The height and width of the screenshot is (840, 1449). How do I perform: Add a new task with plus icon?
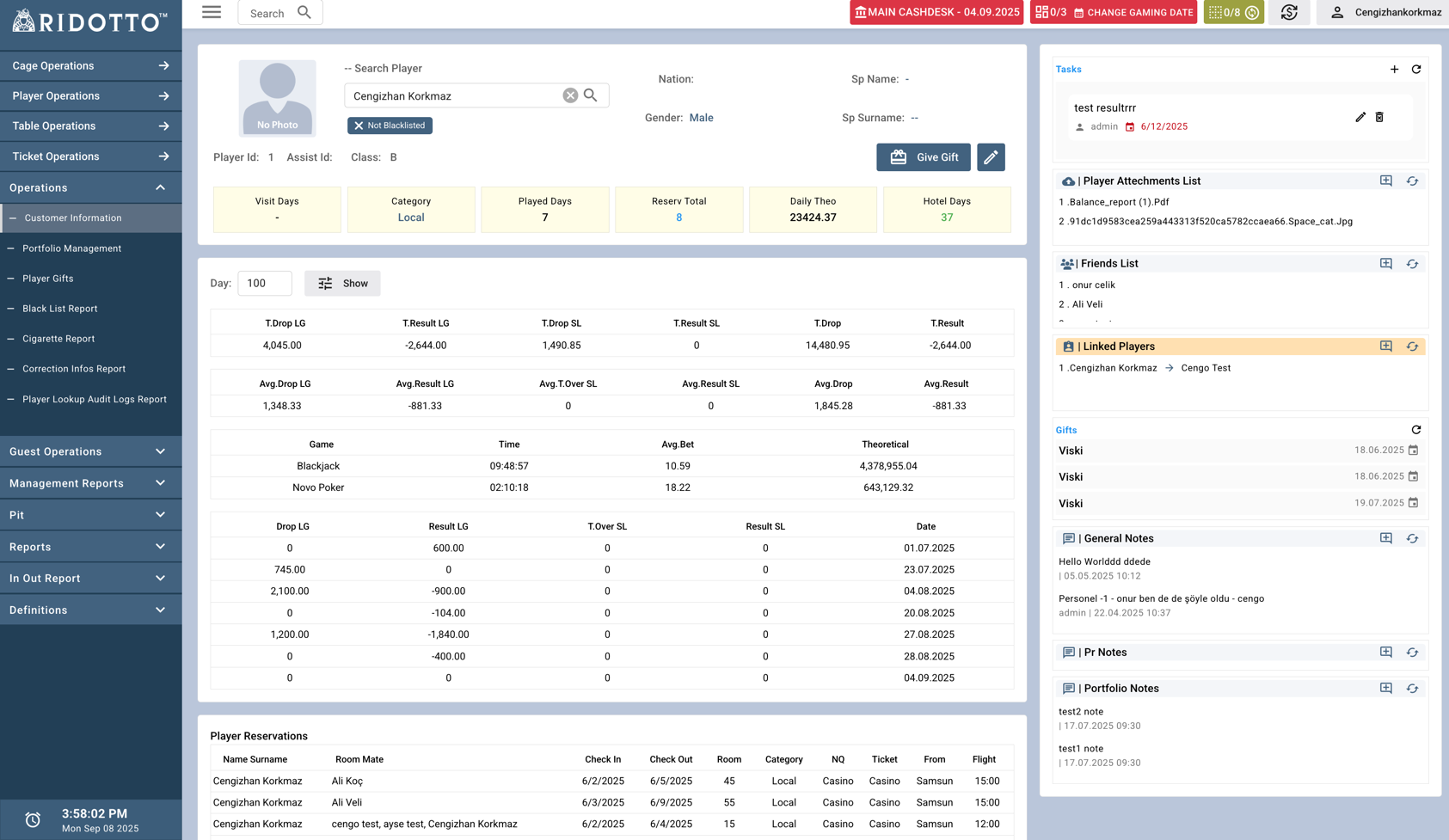[1394, 69]
